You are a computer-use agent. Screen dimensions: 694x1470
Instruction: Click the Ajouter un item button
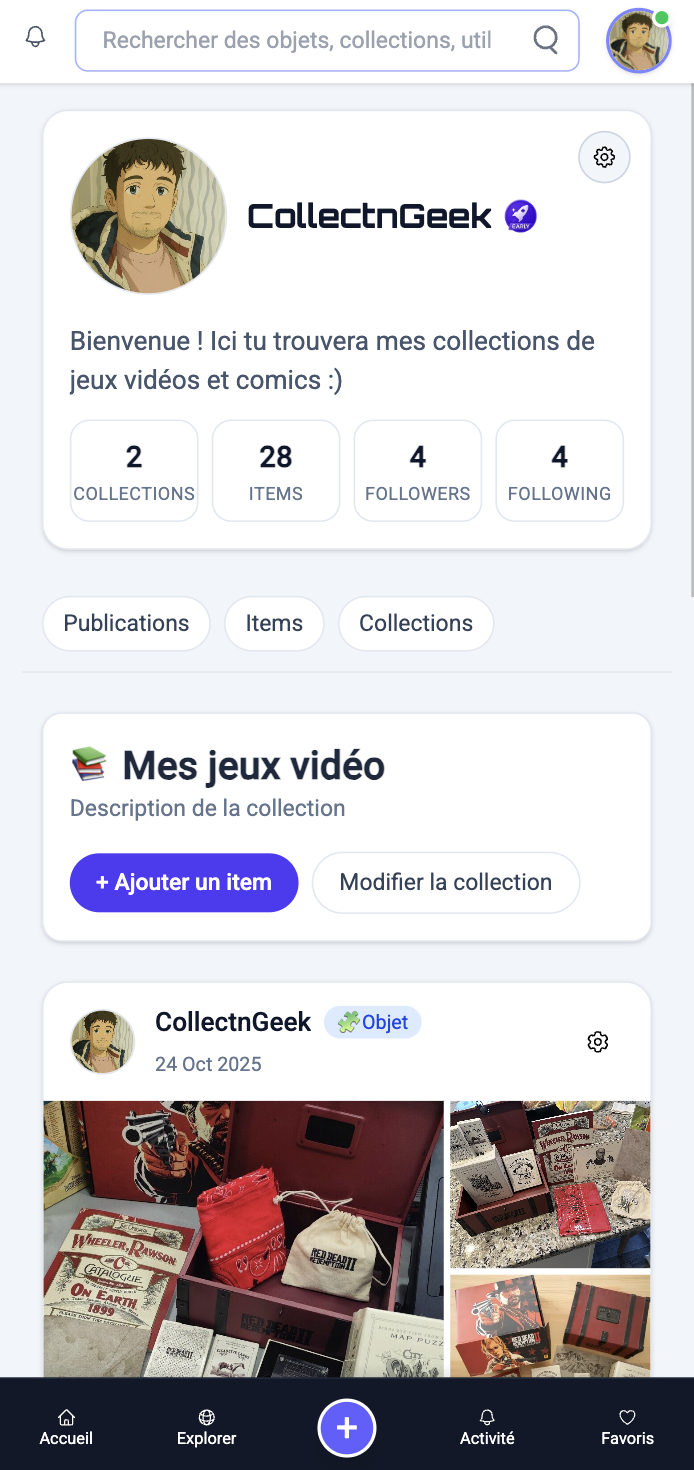click(184, 882)
